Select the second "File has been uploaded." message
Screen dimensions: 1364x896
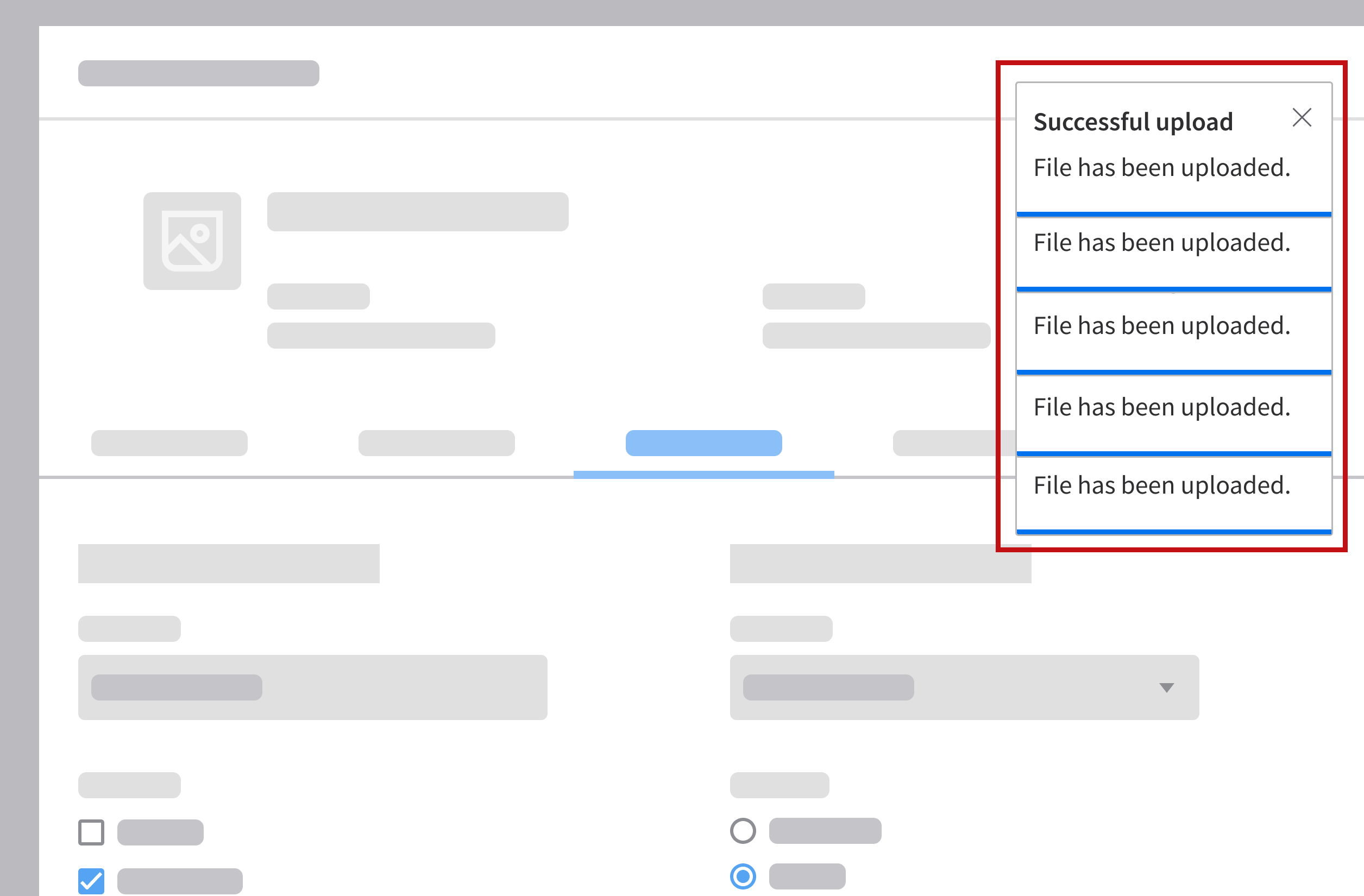(1162, 243)
